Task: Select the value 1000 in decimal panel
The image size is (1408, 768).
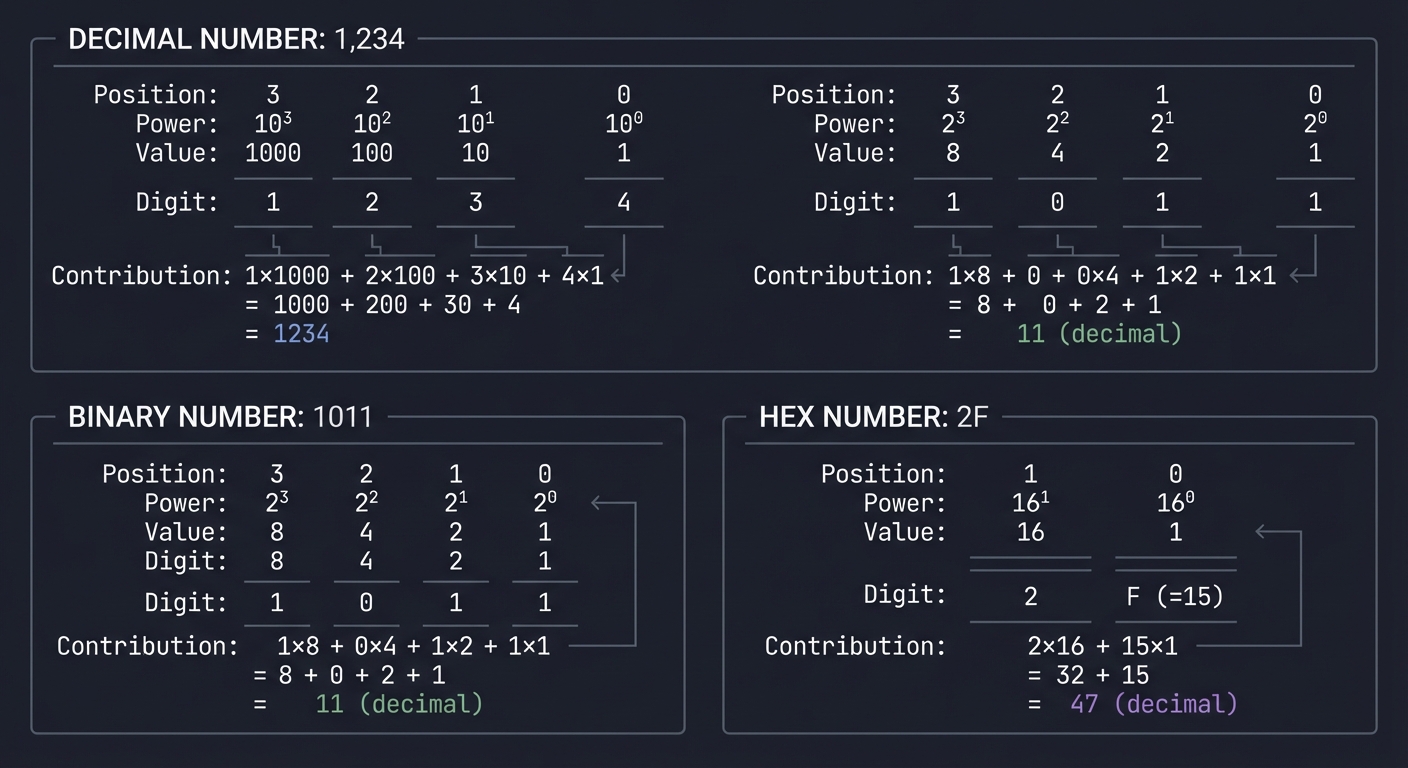Action: (x=273, y=153)
